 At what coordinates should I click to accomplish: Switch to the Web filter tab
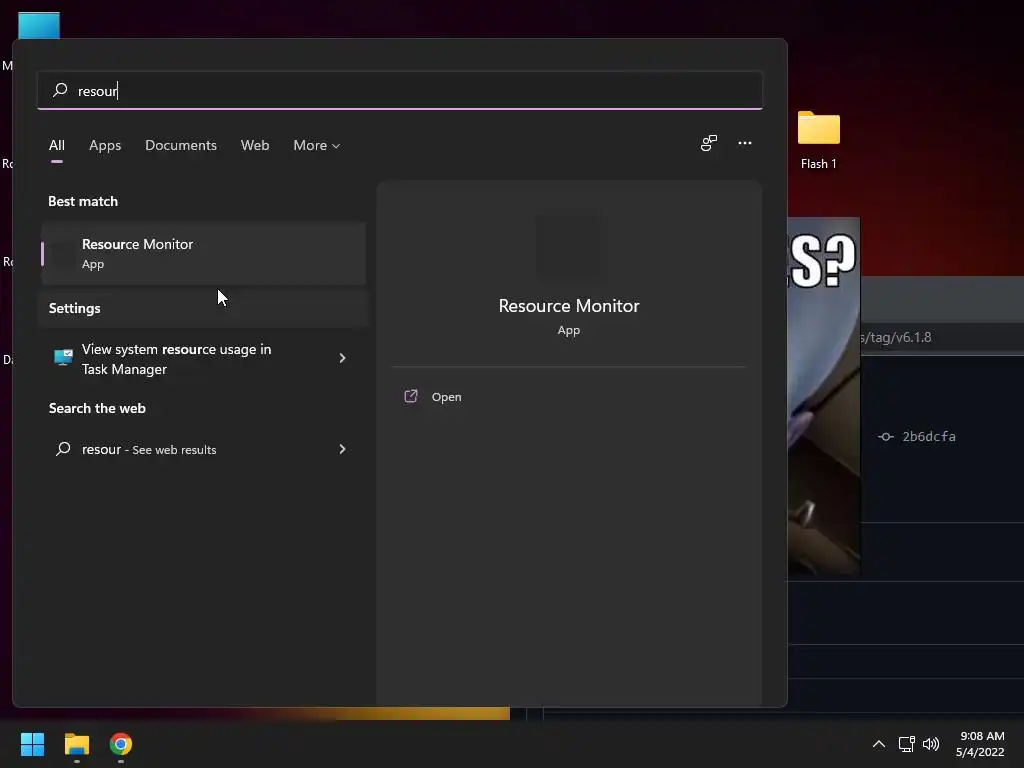pyautogui.click(x=255, y=145)
